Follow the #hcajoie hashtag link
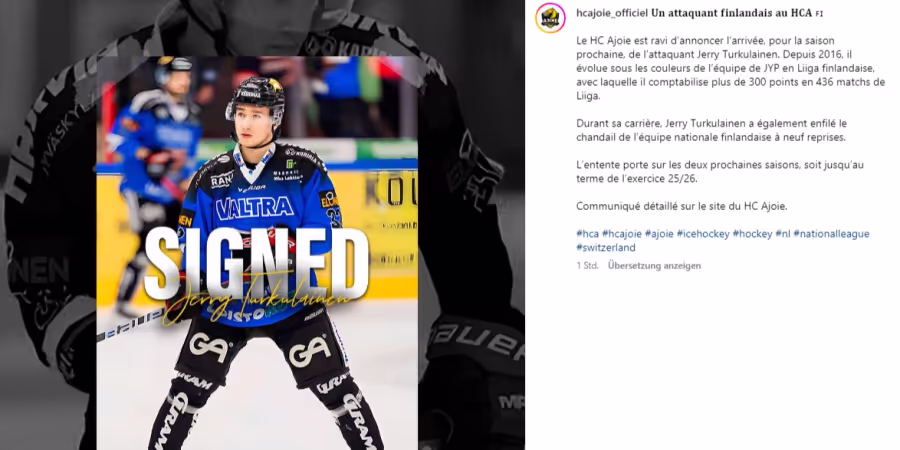The width and height of the screenshot is (900, 450). [622, 234]
